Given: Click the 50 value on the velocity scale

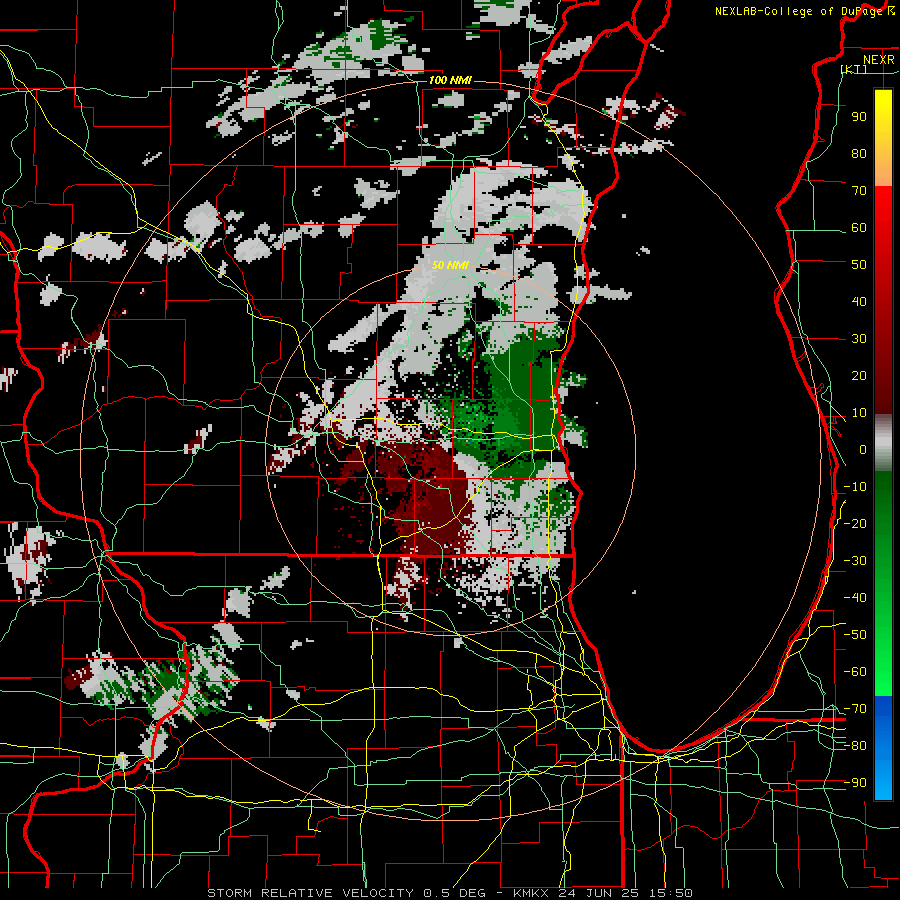Looking at the screenshot, I should (x=859, y=265).
